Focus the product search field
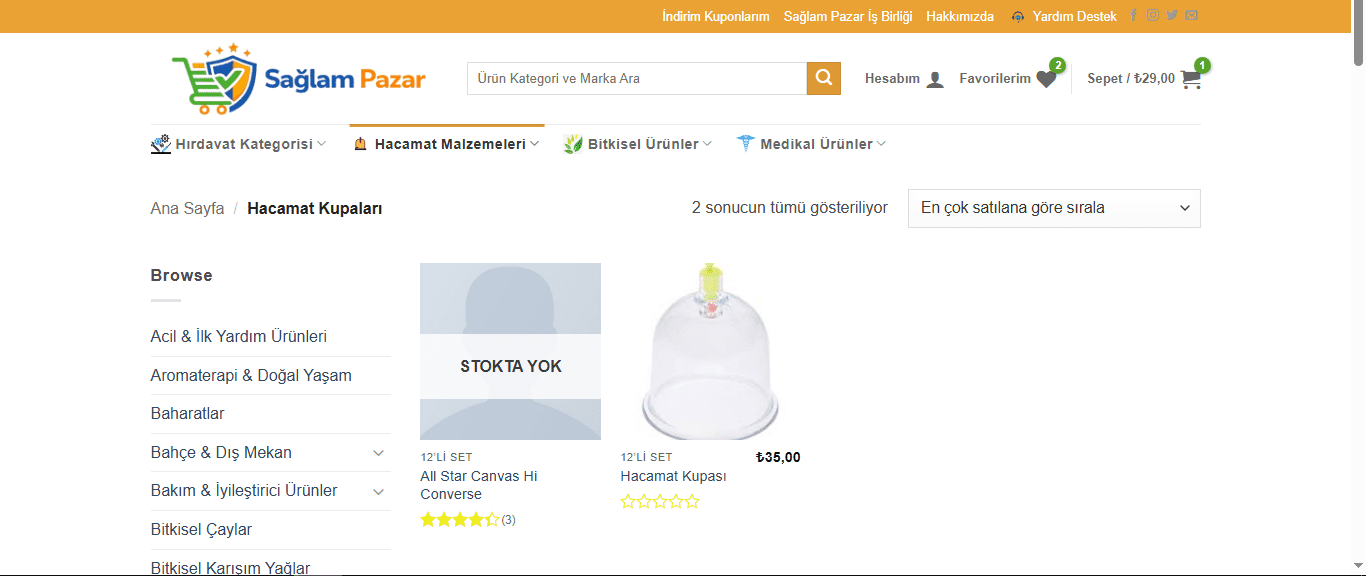 636,78
